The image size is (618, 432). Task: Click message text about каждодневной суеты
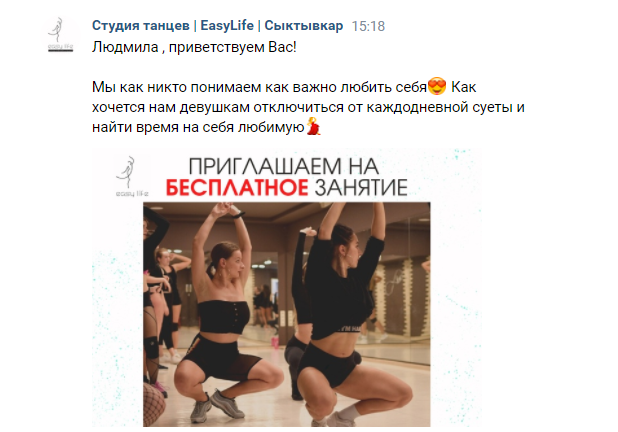[x=308, y=107]
